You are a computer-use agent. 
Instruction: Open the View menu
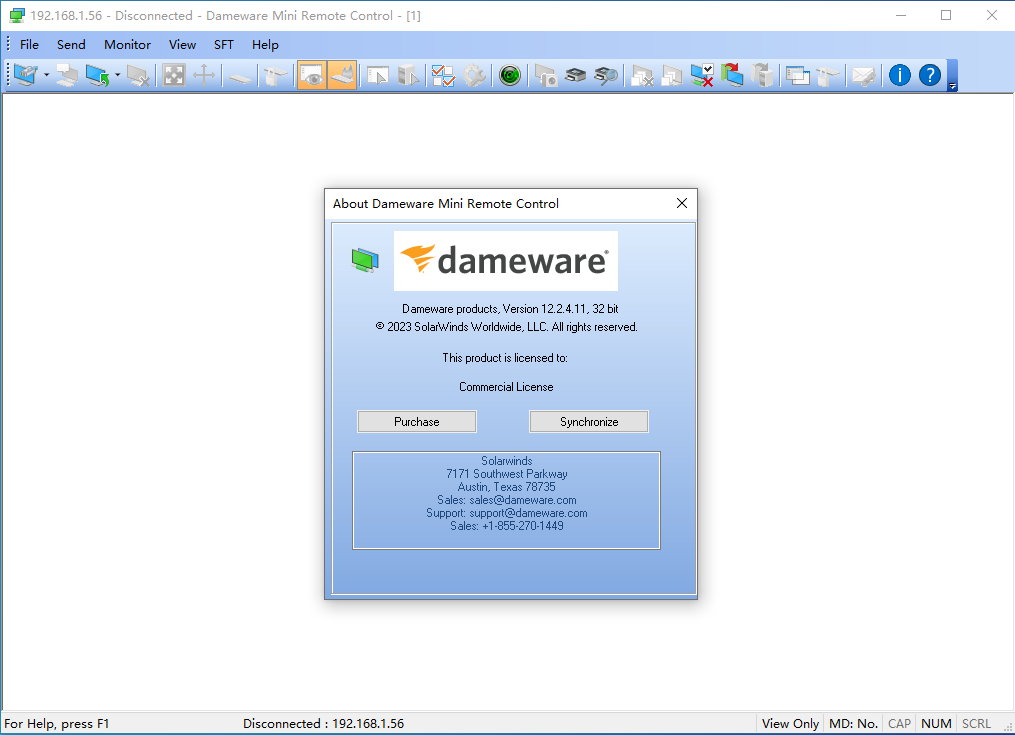click(183, 45)
